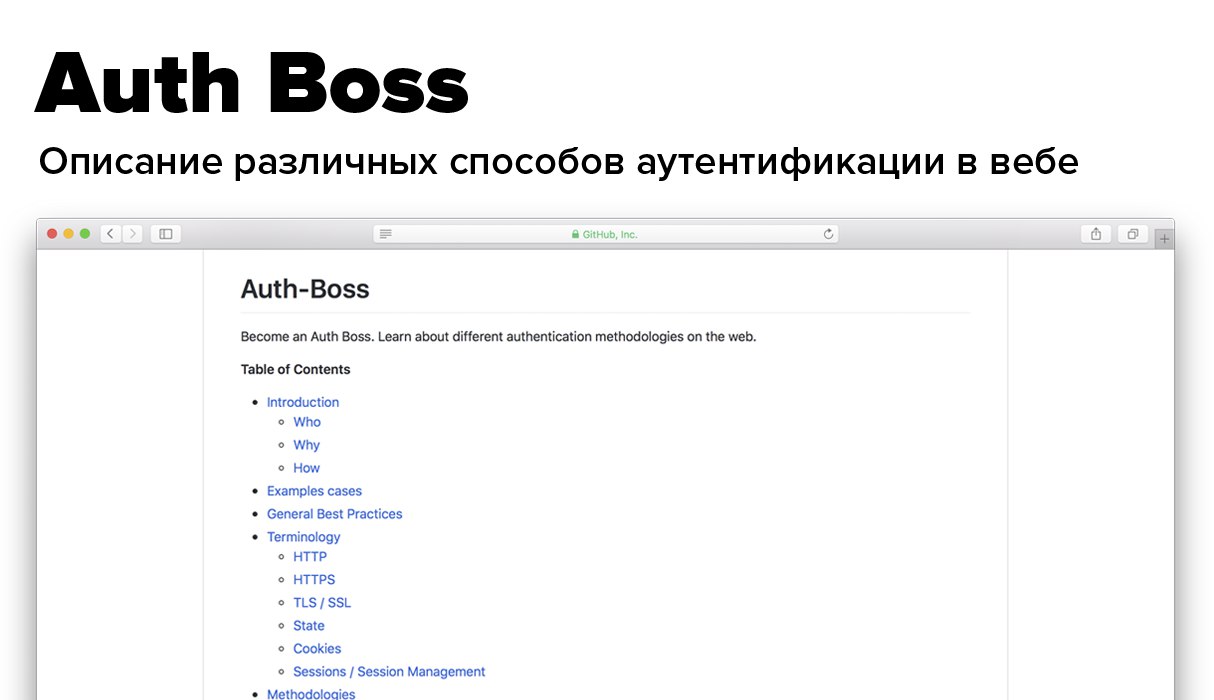Minimize Safari with the yellow button
This screenshot has height=700, width=1214.
click(69, 234)
